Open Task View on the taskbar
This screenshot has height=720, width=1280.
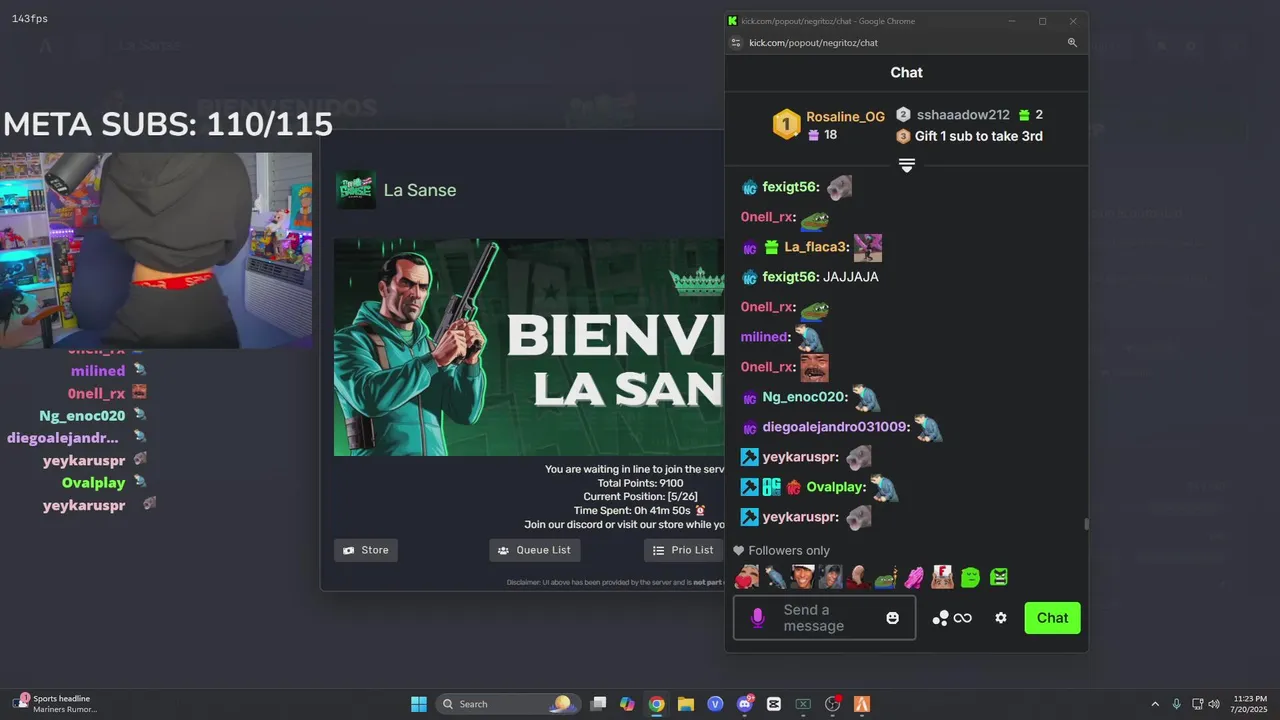[598, 704]
